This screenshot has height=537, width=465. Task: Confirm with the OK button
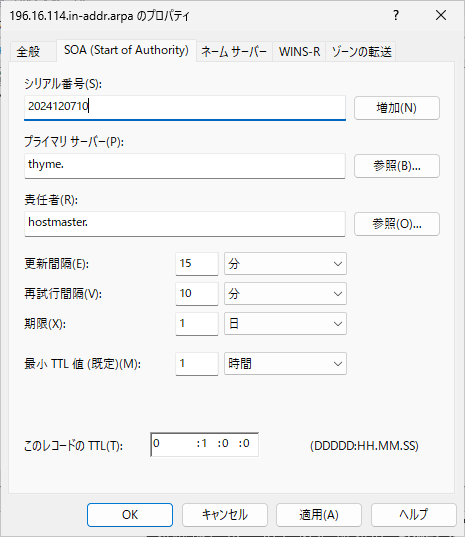pos(130,515)
